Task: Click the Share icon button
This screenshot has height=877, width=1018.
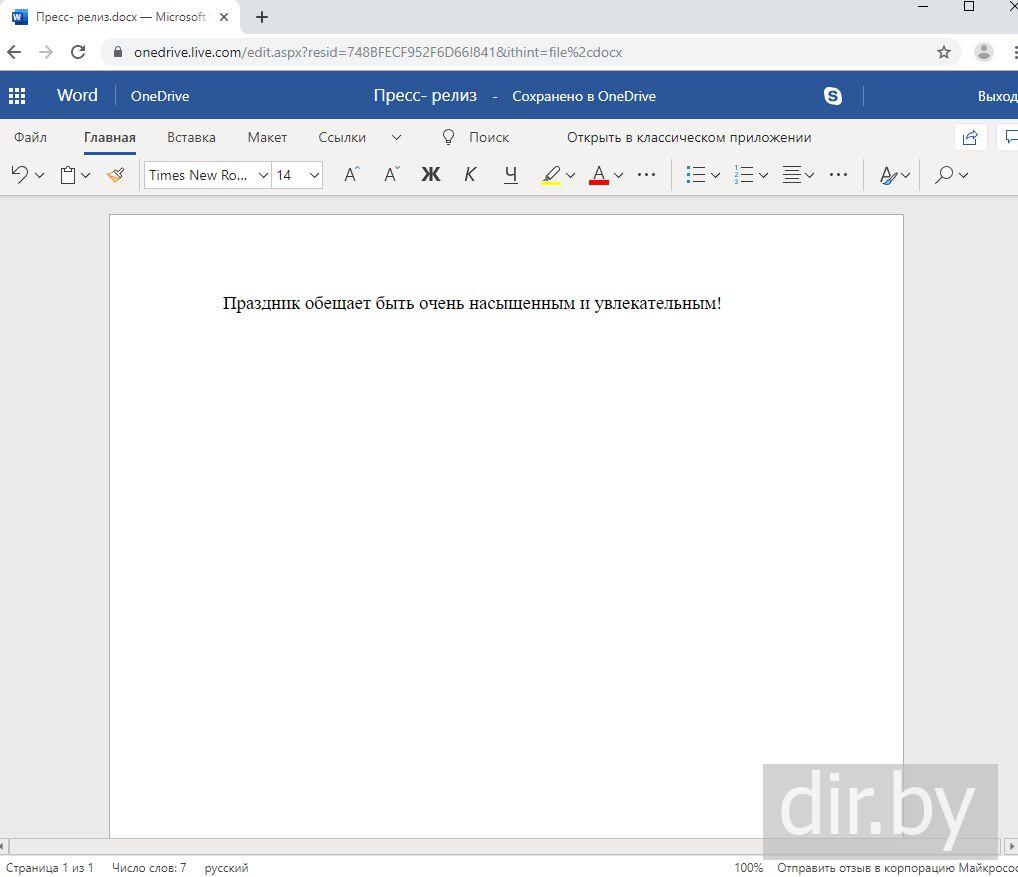Action: click(969, 138)
